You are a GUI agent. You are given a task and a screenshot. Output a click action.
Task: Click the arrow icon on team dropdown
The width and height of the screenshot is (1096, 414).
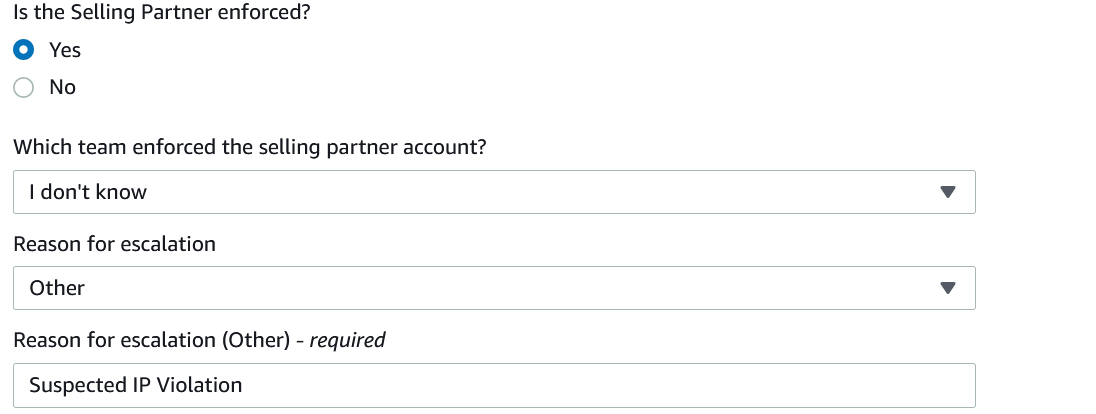click(948, 192)
